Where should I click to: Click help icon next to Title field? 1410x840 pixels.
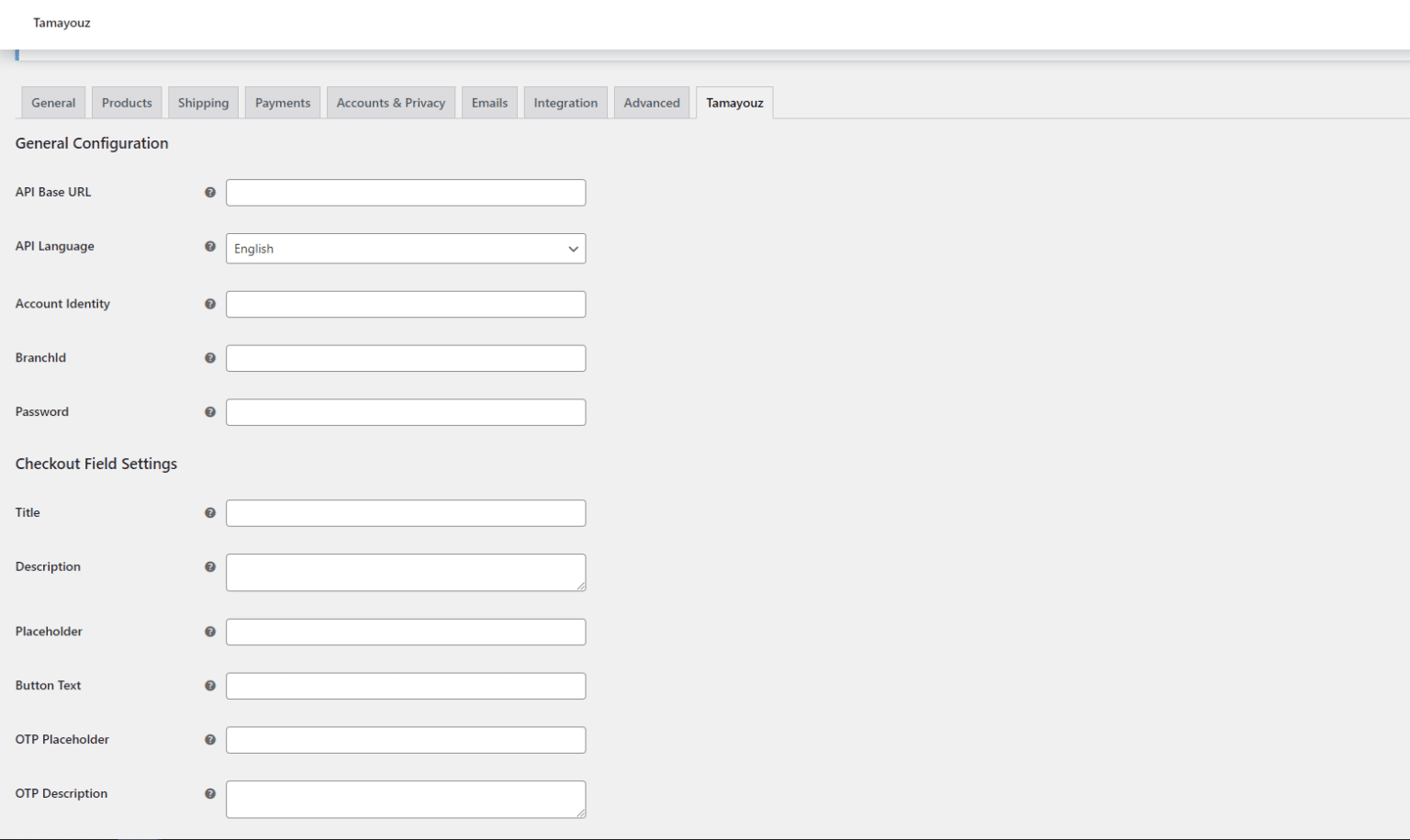click(210, 513)
